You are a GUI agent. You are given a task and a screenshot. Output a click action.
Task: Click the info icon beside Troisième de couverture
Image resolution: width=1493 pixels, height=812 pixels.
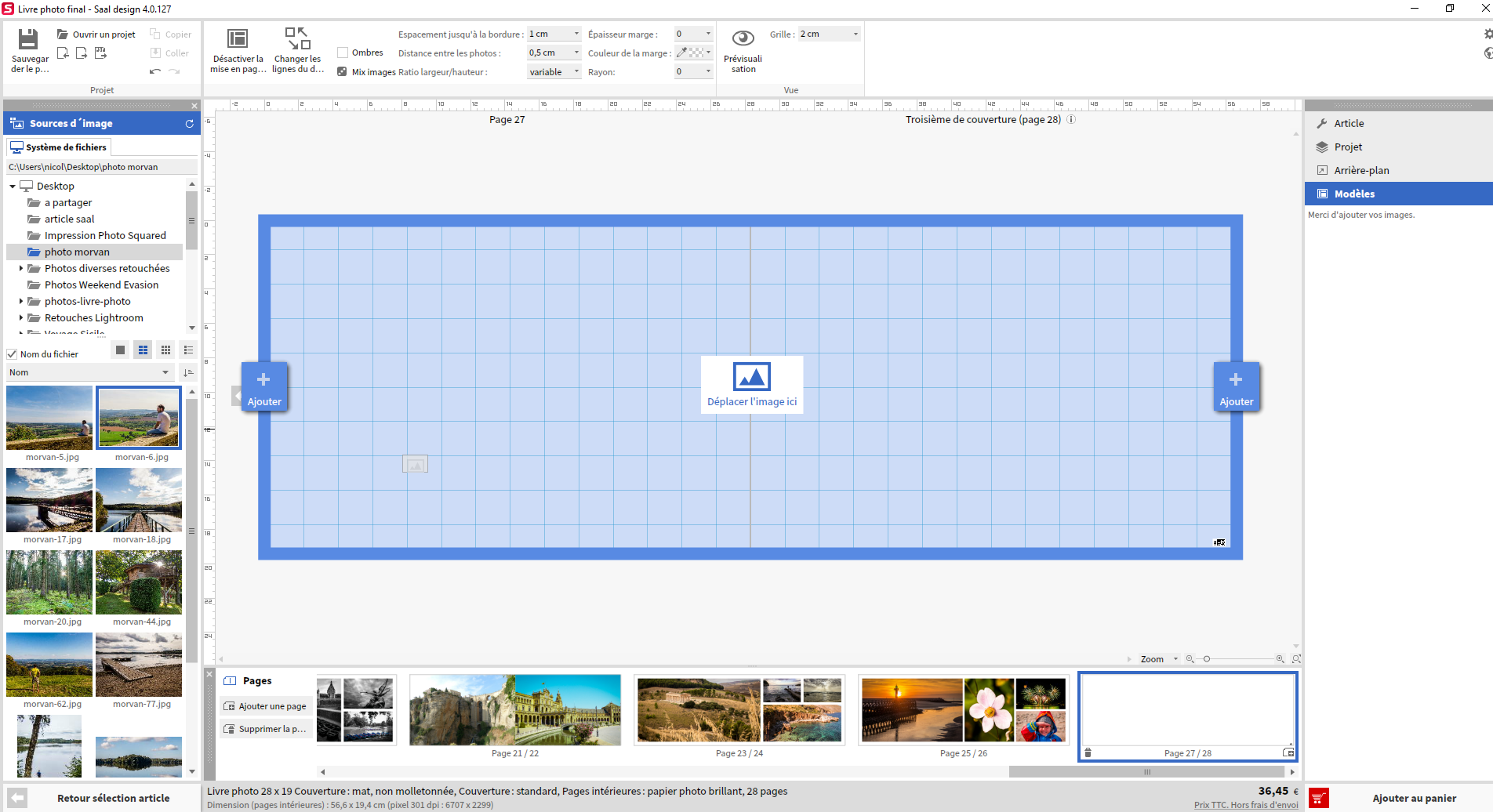pos(1071,120)
